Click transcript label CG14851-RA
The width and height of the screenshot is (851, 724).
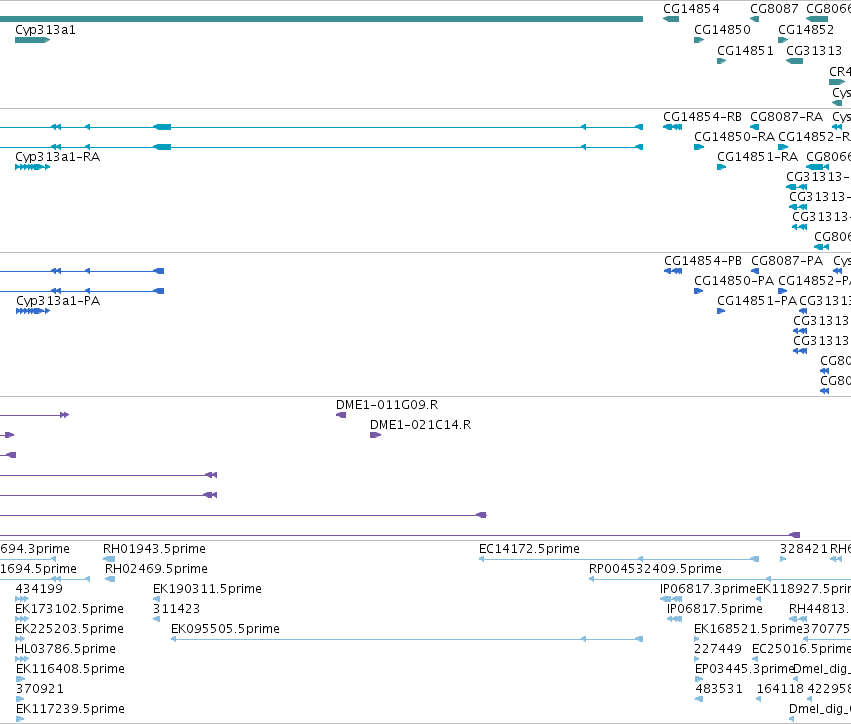757,157
